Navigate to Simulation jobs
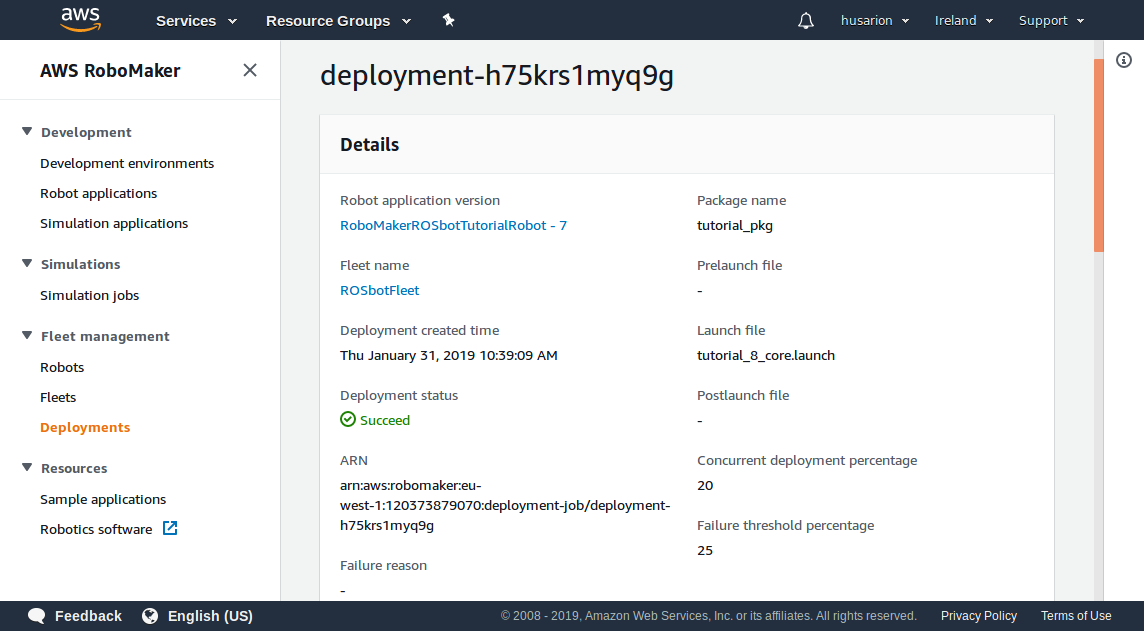The image size is (1144, 631). pos(90,295)
